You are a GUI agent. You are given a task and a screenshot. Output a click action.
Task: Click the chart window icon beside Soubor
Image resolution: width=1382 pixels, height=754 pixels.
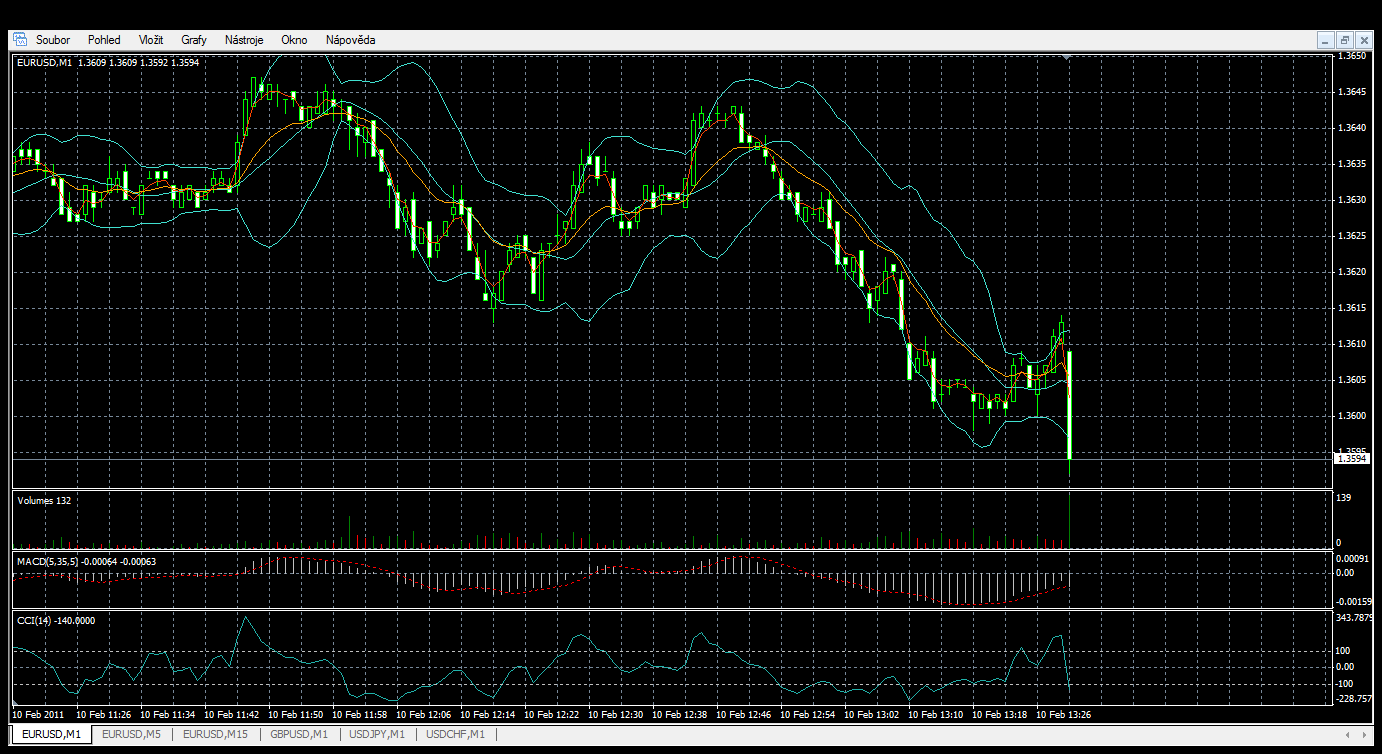[x=19, y=40]
